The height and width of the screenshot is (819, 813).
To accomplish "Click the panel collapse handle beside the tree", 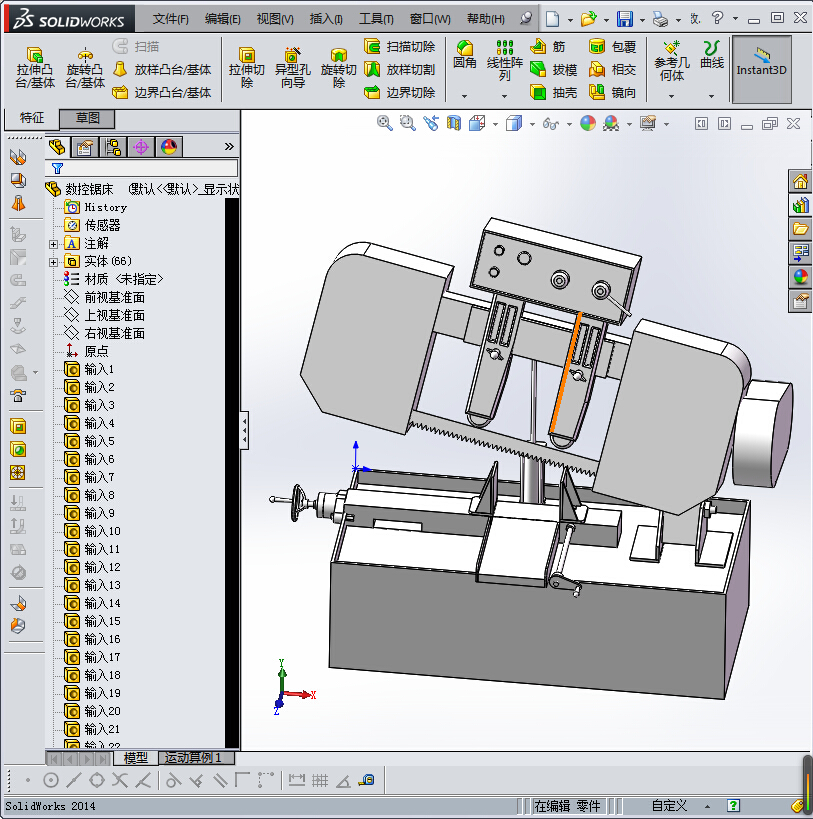I will [244, 430].
